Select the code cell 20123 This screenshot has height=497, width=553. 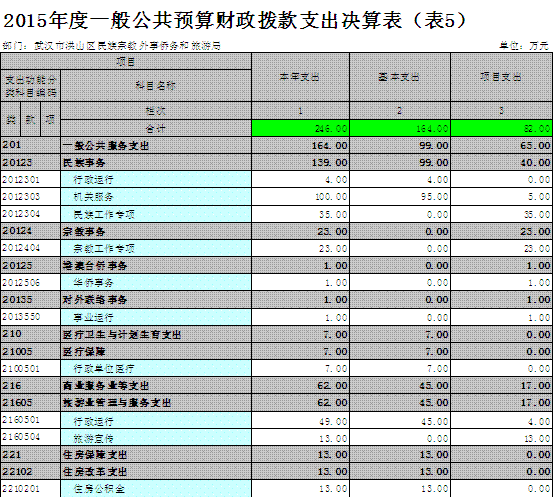coord(31,163)
